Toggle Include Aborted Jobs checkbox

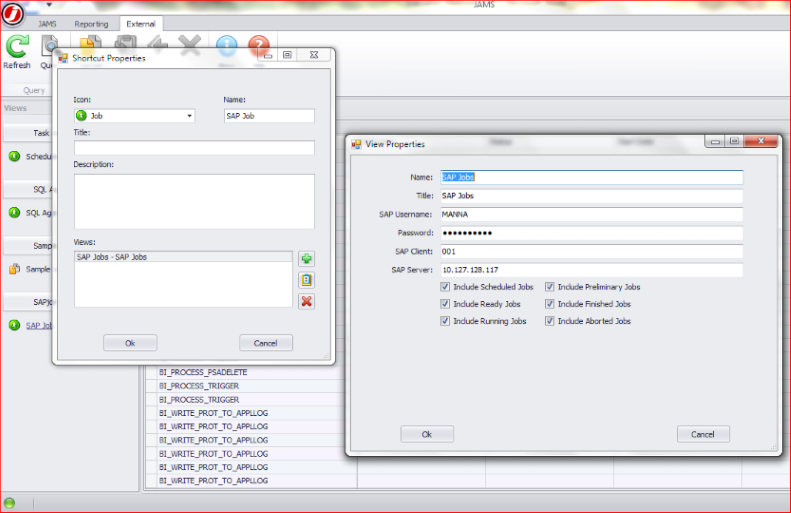[x=549, y=321]
